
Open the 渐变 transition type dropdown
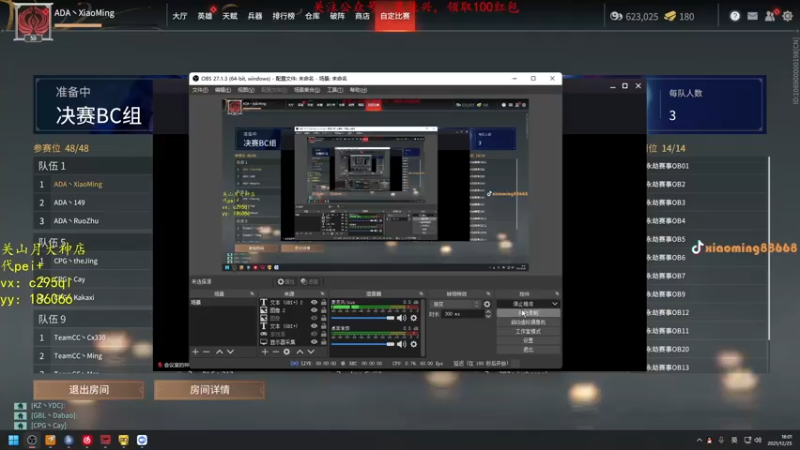(456, 304)
